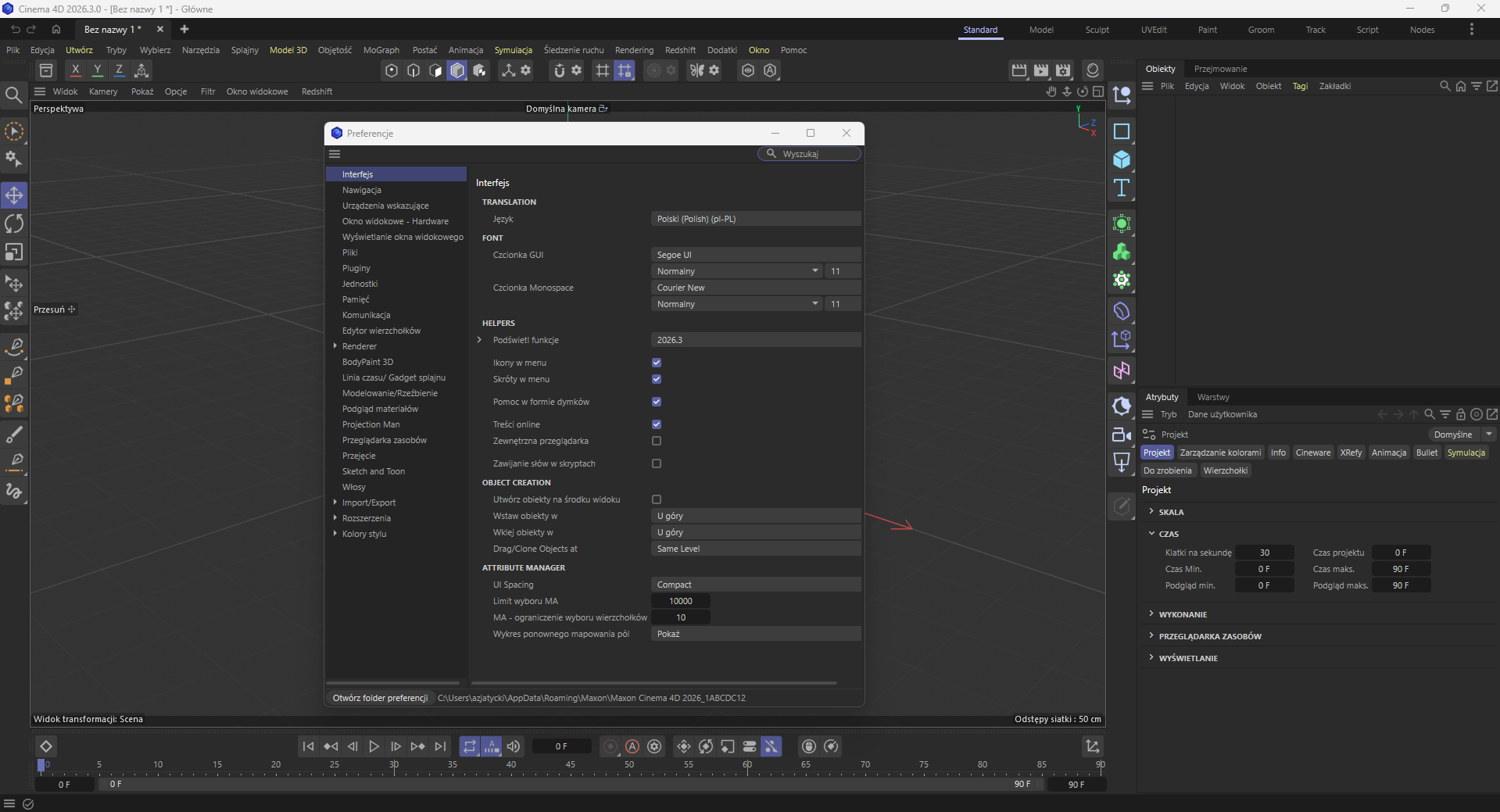Open the Symulacja menu
This screenshot has width=1500, height=812.
coord(513,50)
